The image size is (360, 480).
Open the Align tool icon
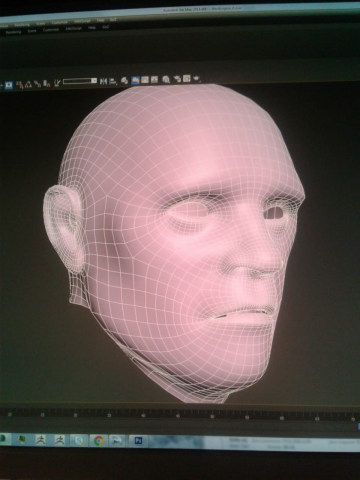point(113,81)
